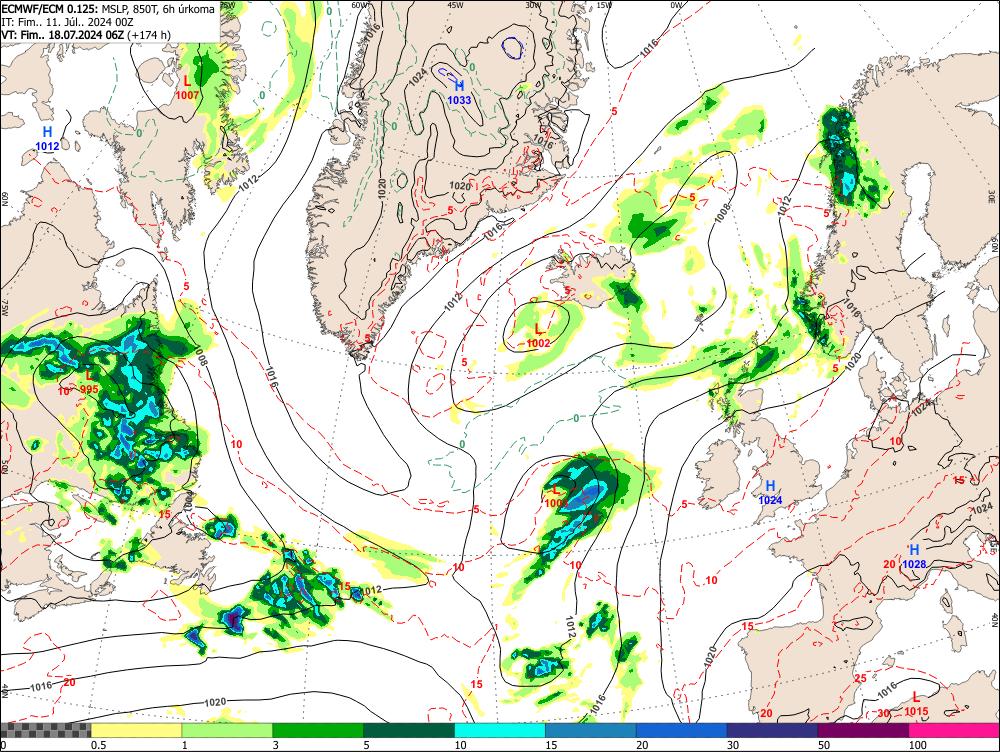Click the red '1002' low pressure value near Iceland

538,343
